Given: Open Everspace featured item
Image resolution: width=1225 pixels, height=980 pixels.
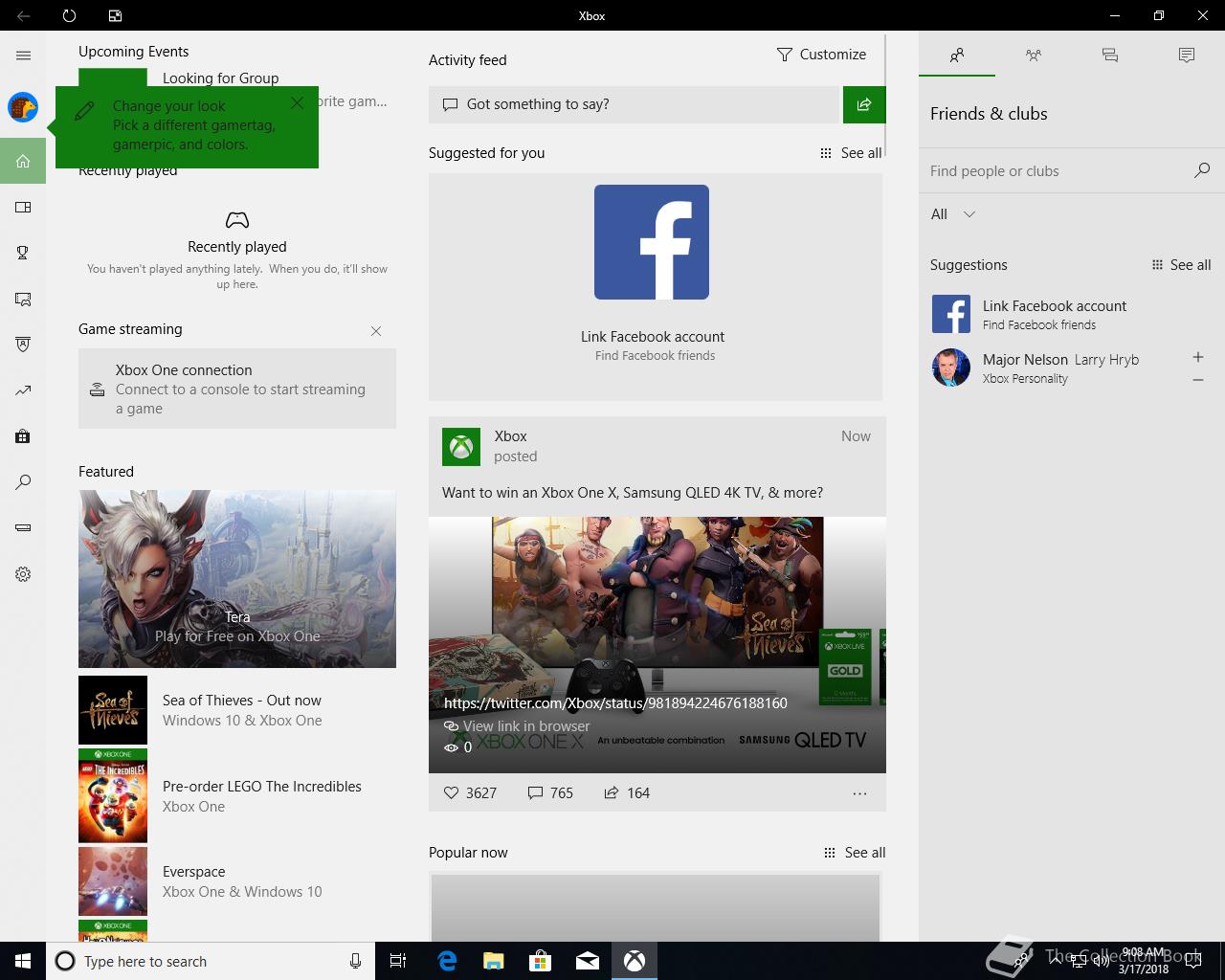Looking at the screenshot, I should click(x=237, y=881).
